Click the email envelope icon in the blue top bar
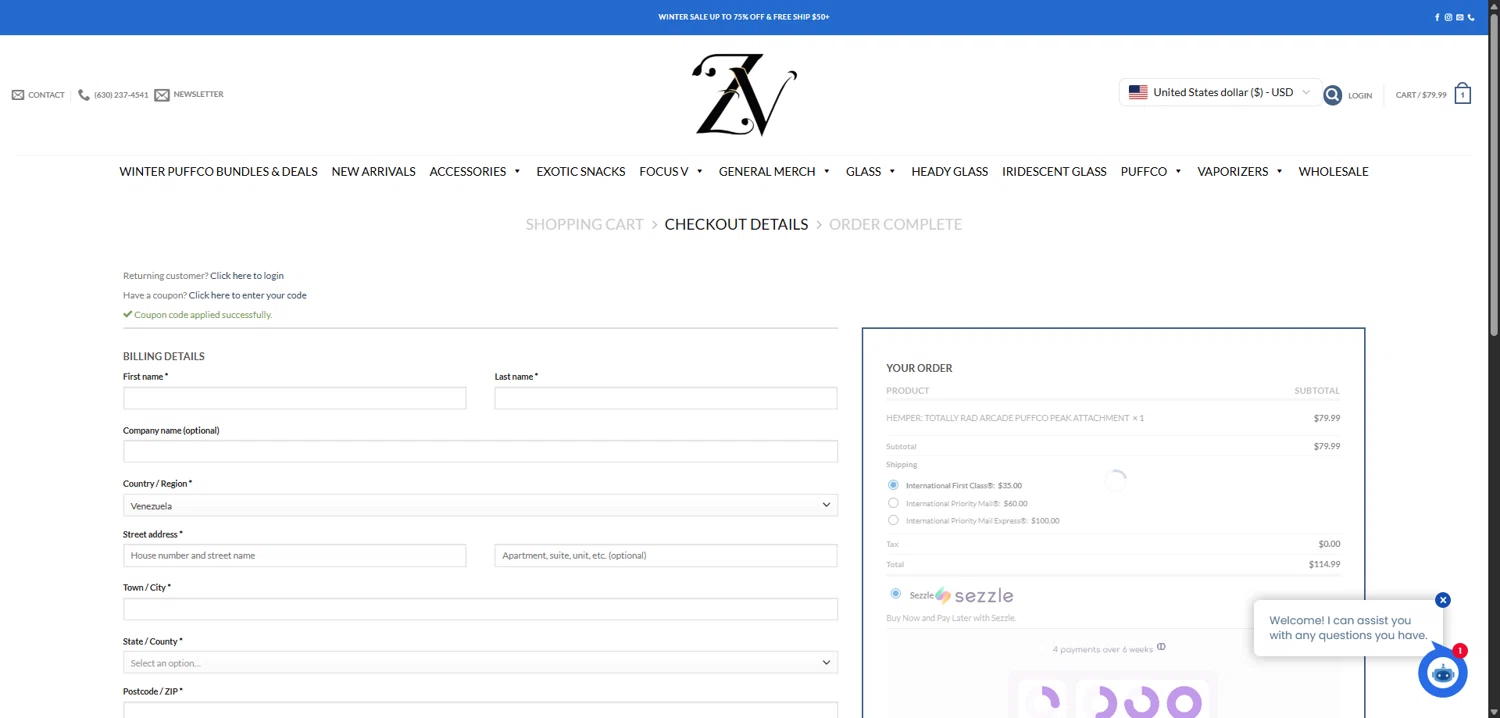The height and width of the screenshot is (718, 1500). pos(1460,17)
